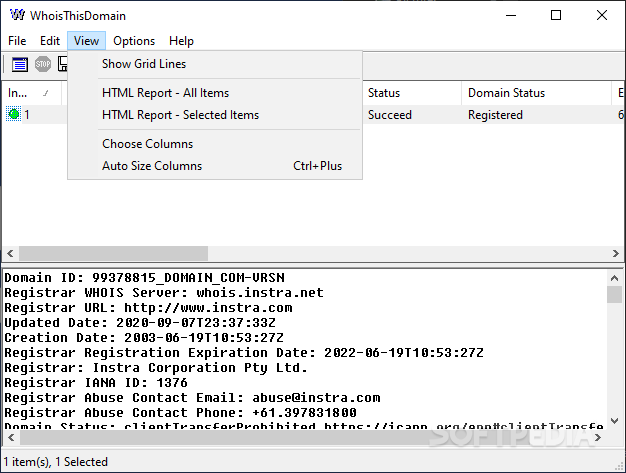Select Auto Size Columns entry
The height and width of the screenshot is (473, 626).
(x=215, y=166)
